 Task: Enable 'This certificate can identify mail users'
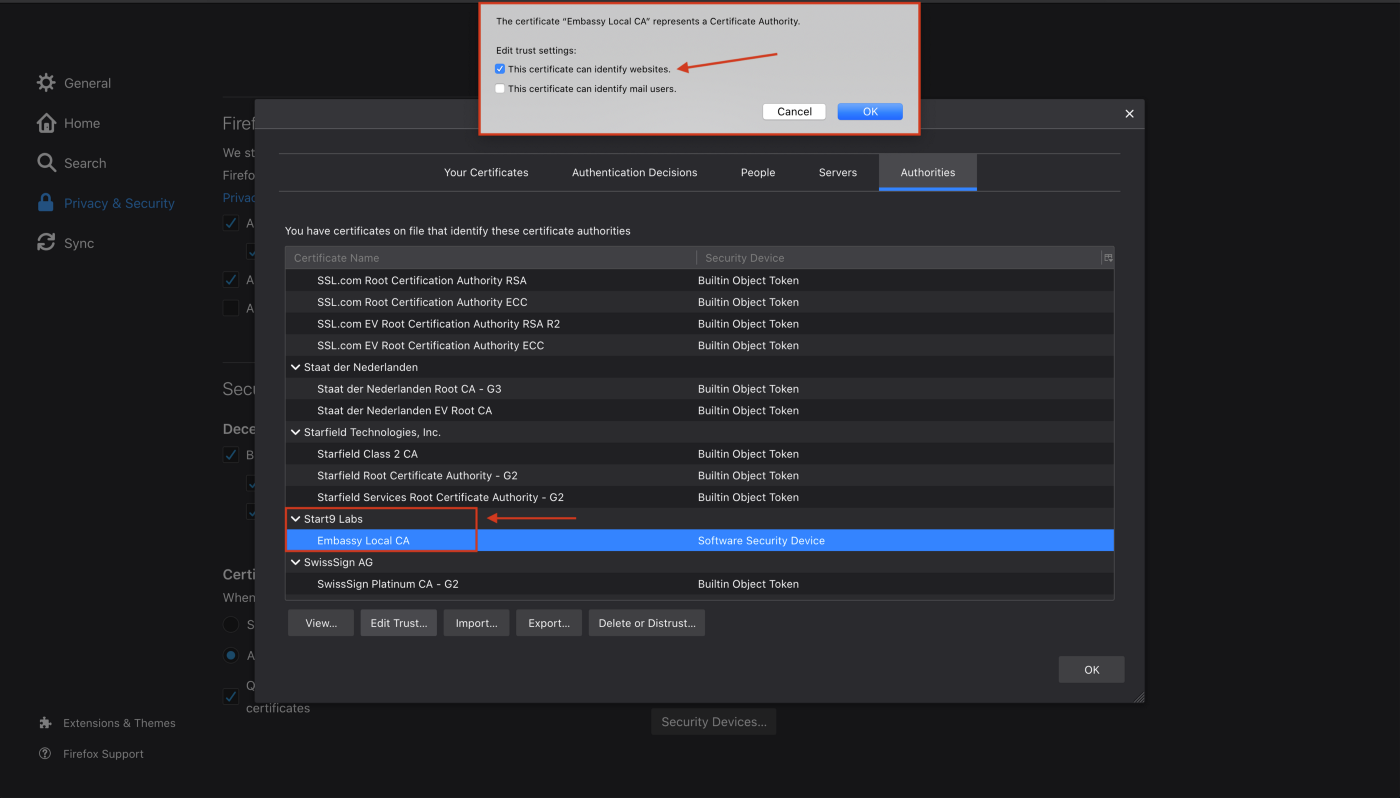500,89
